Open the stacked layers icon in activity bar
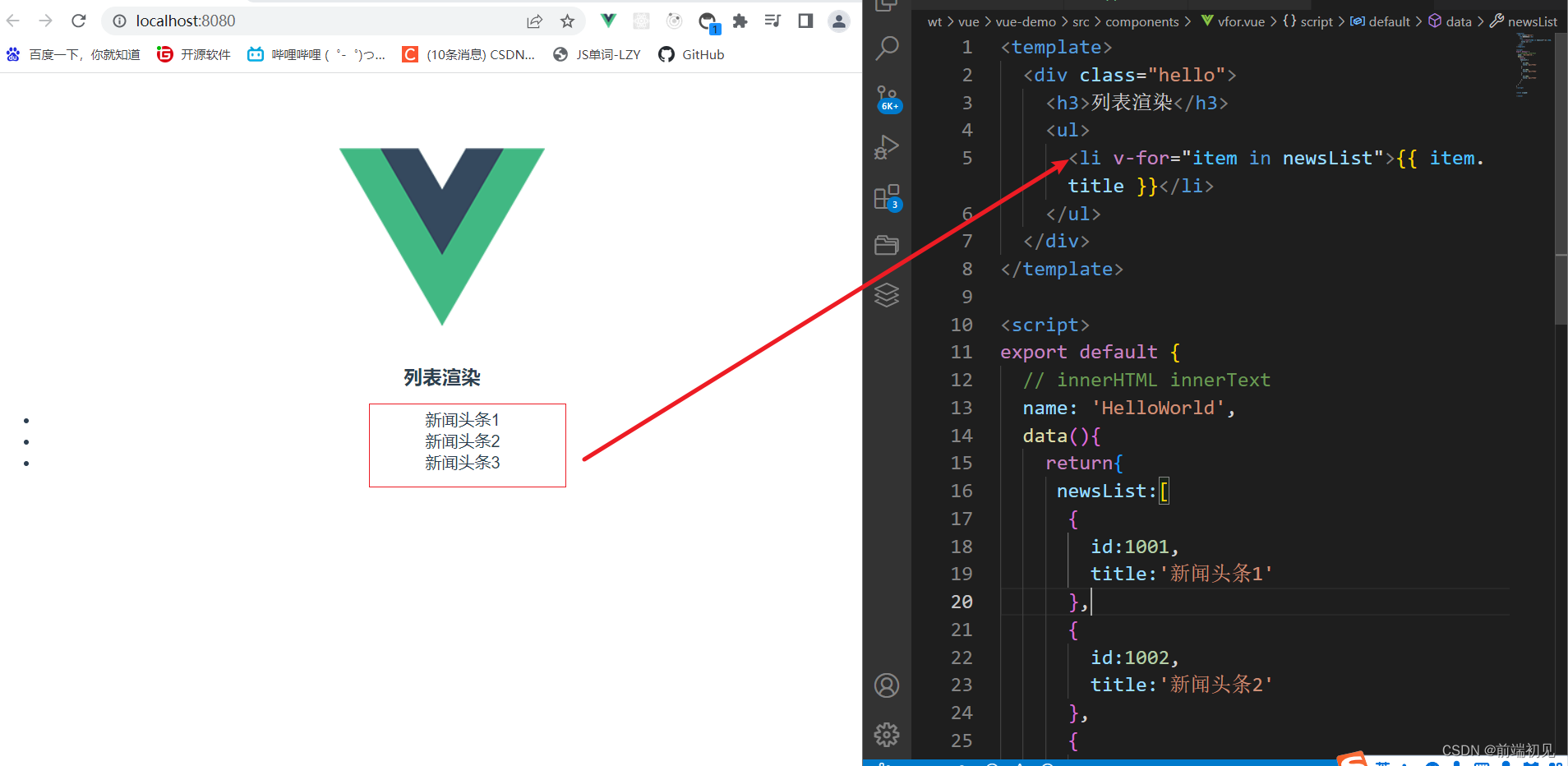Screen dimensions: 1568x766 887,294
